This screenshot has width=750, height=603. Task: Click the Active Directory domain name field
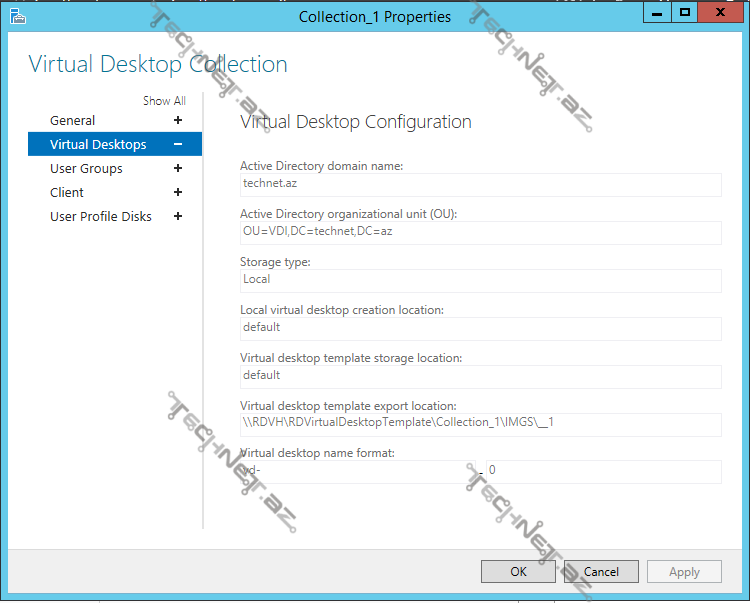[480, 184]
